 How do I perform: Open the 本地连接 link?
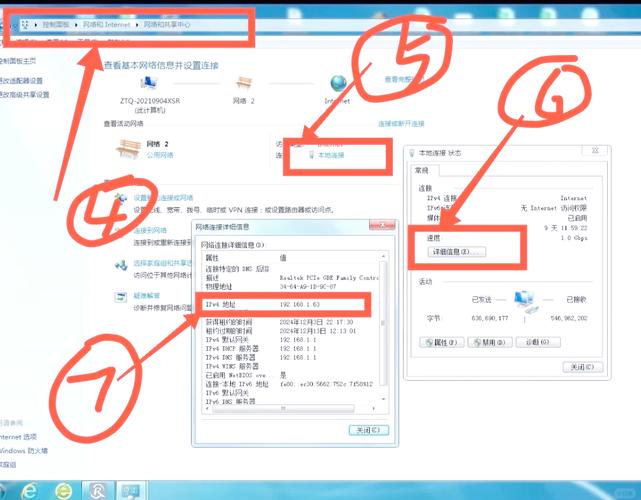tap(330, 156)
